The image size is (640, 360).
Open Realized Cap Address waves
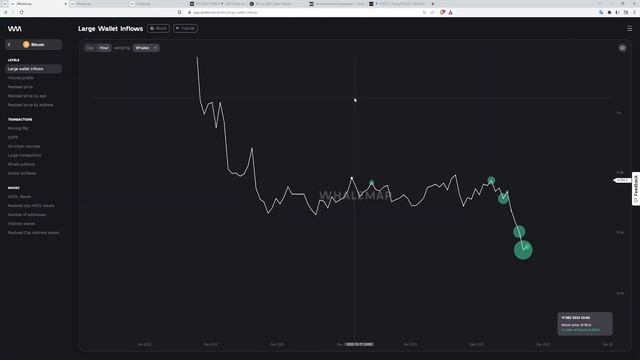click(x=33, y=233)
